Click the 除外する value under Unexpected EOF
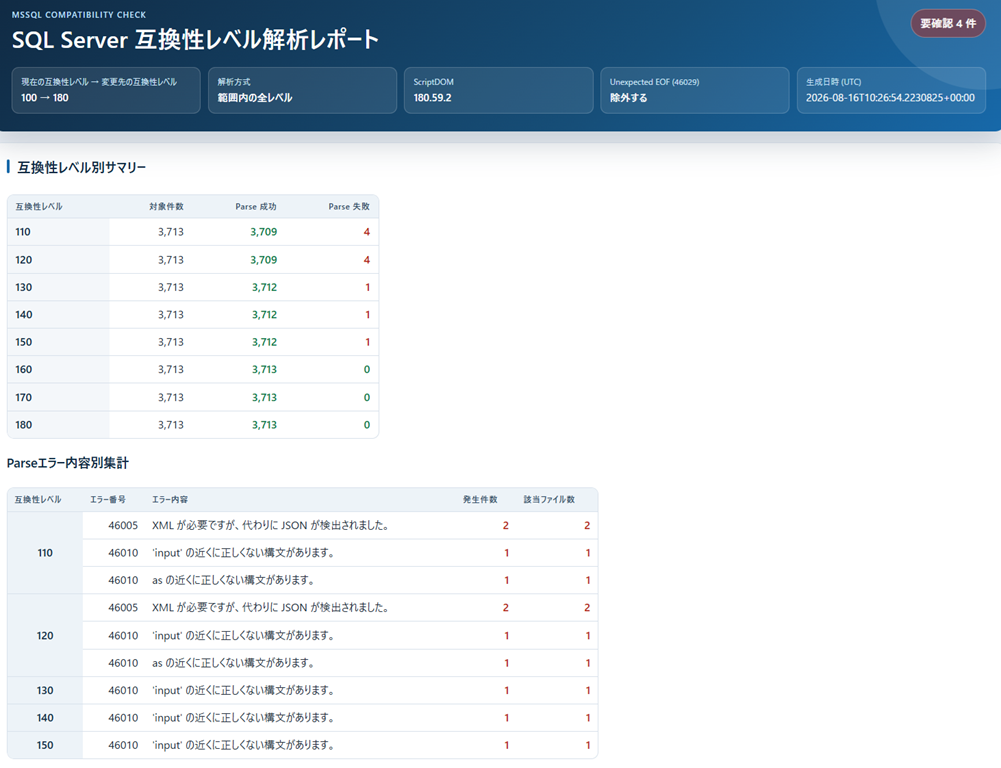1001x768 pixels. [628, 98]
